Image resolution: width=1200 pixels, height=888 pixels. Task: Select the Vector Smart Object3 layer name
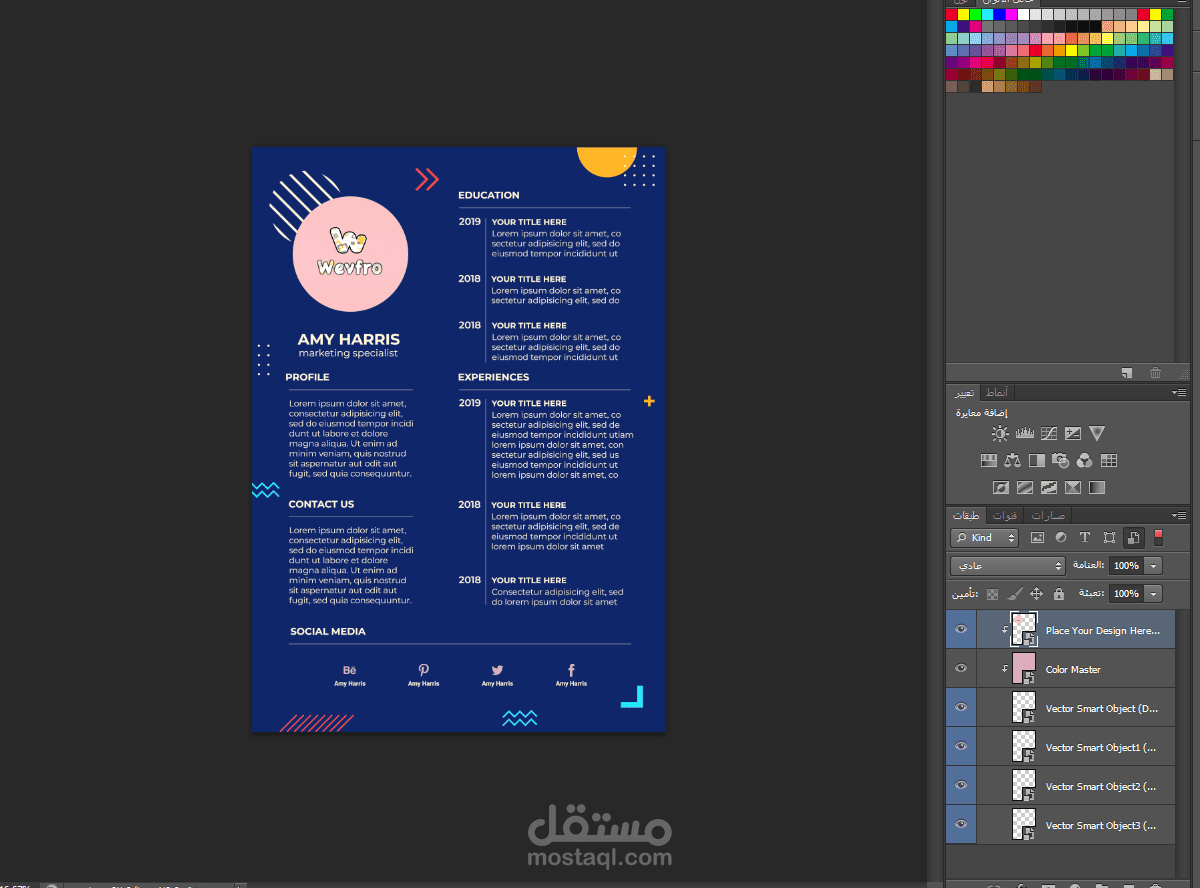point(1102,825)
